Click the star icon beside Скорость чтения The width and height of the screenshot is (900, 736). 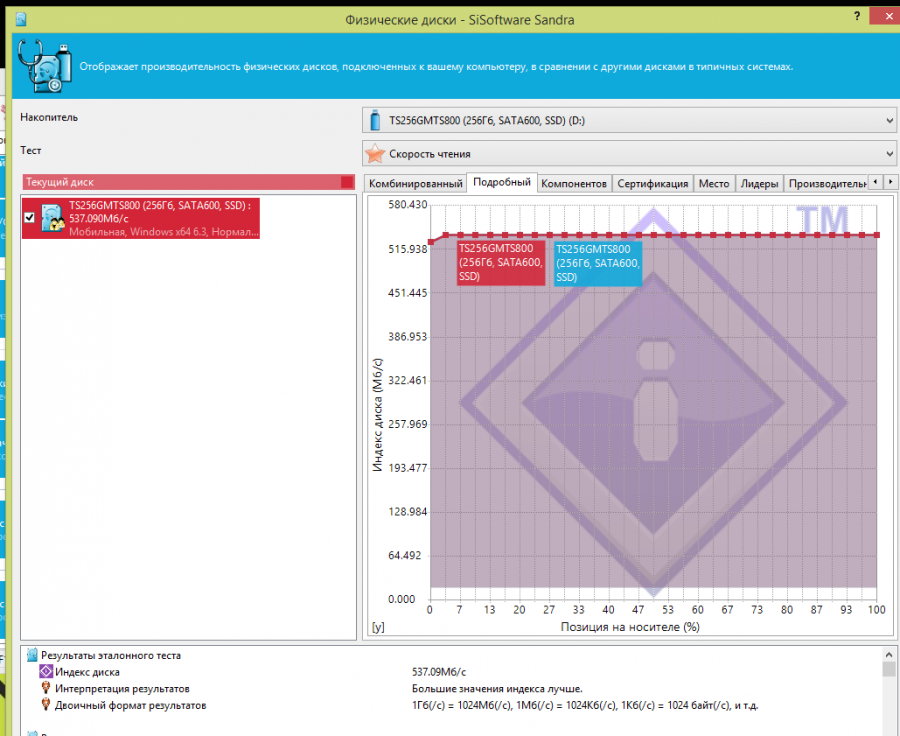tap(374, 154)
